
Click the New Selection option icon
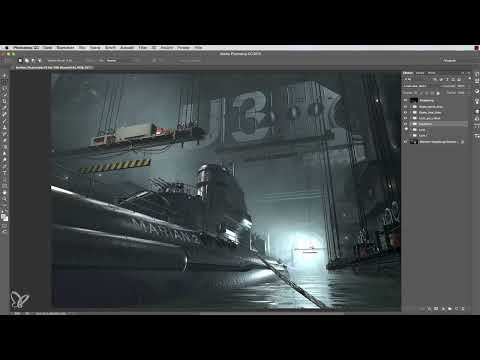tap(20, 60)
